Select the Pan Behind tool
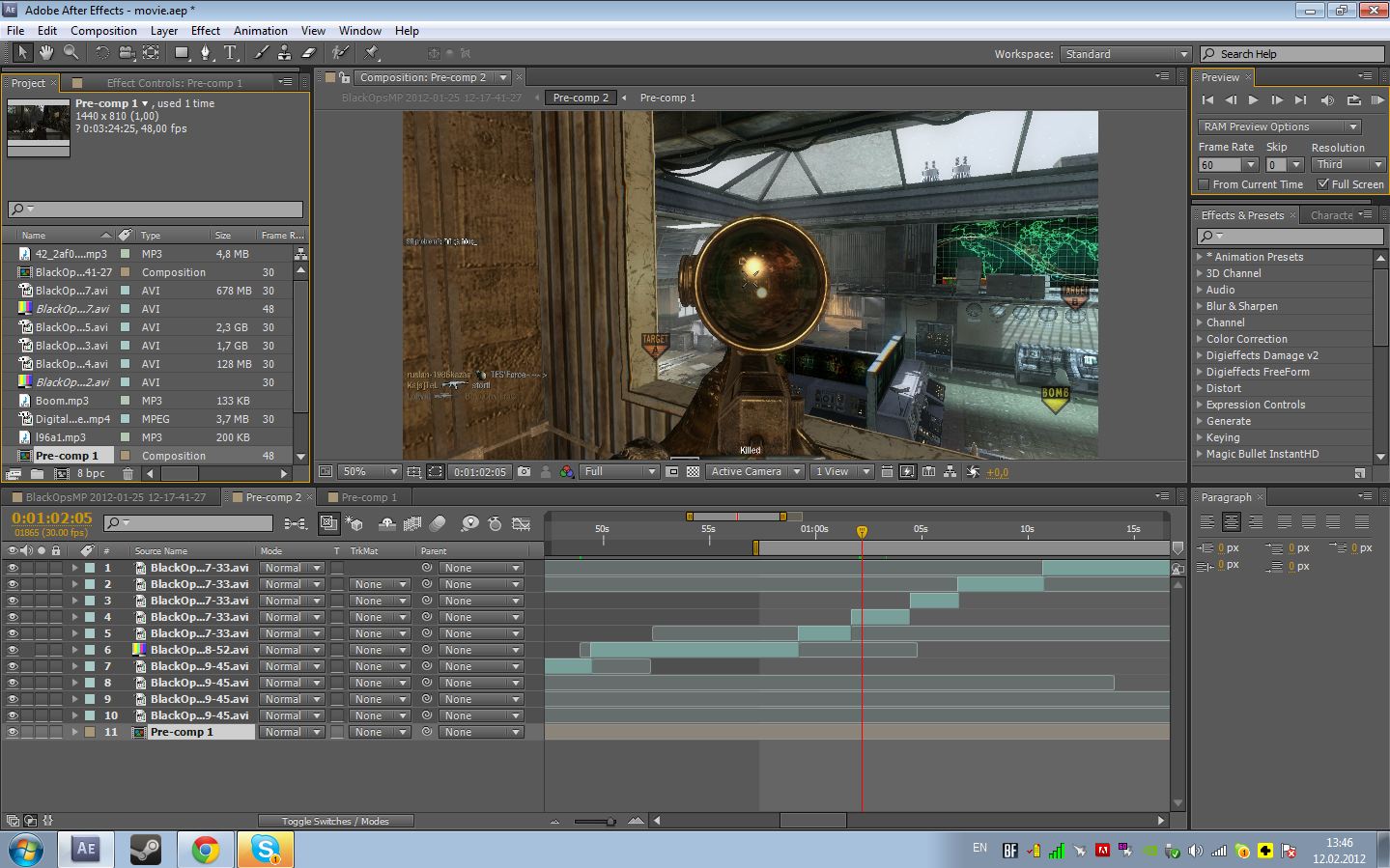The height and width of the screenshot is (868, 1390). tap(152, 53)
